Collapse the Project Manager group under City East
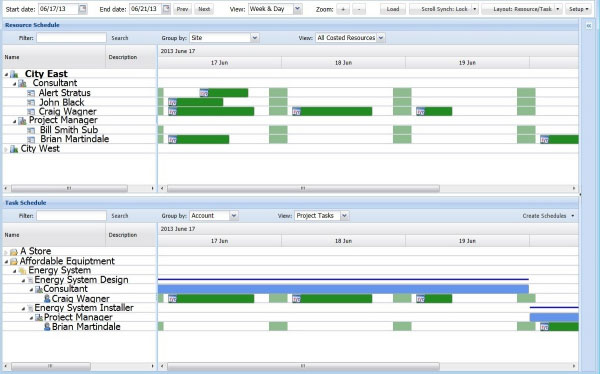600x374 pixels. pos(15,121)
